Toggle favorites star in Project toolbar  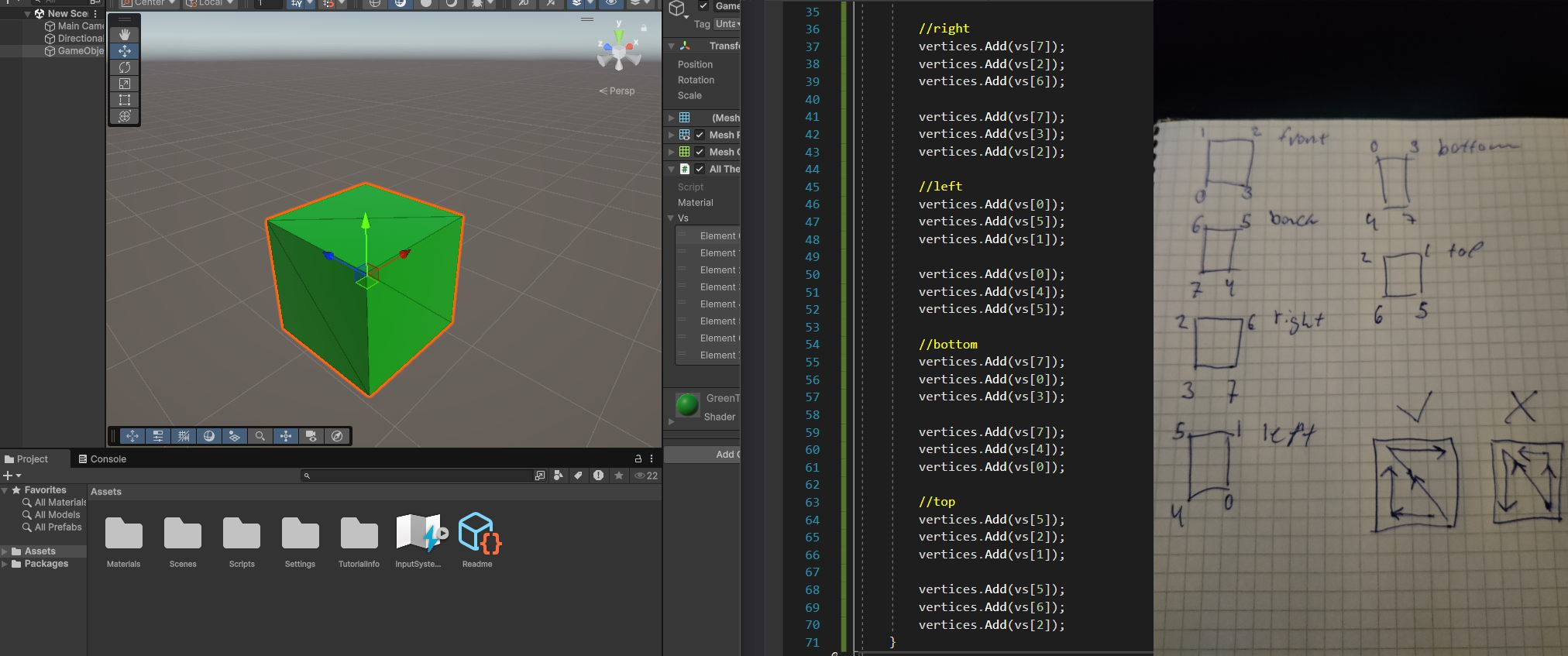tap(618, 476)
